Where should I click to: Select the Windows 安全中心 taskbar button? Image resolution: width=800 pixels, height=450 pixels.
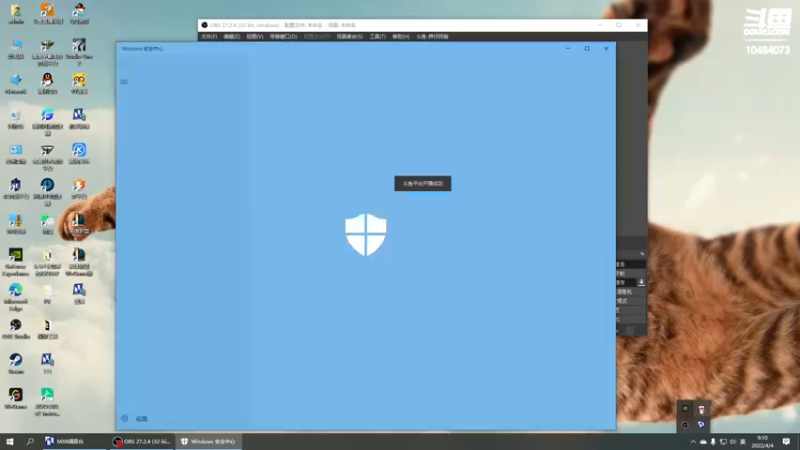pyautogui.click(x=209, y=441)
